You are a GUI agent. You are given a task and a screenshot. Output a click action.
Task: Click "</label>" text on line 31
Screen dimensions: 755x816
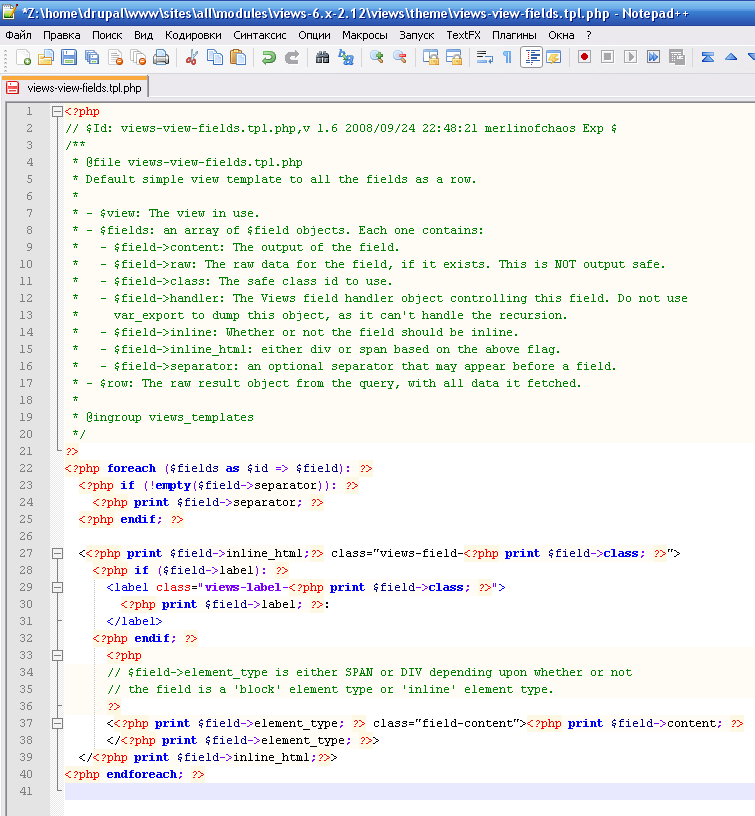click(134, 621)
